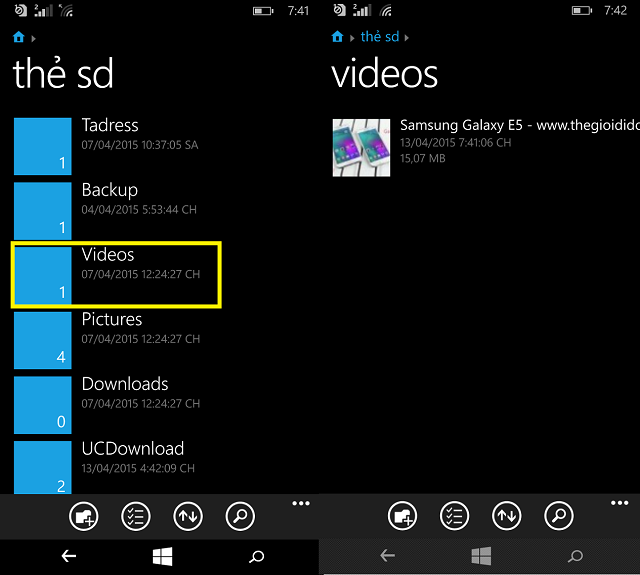640x575 pixels.
Task: Tap the new folder icon in left screen
Action: (x=83, y=516)
